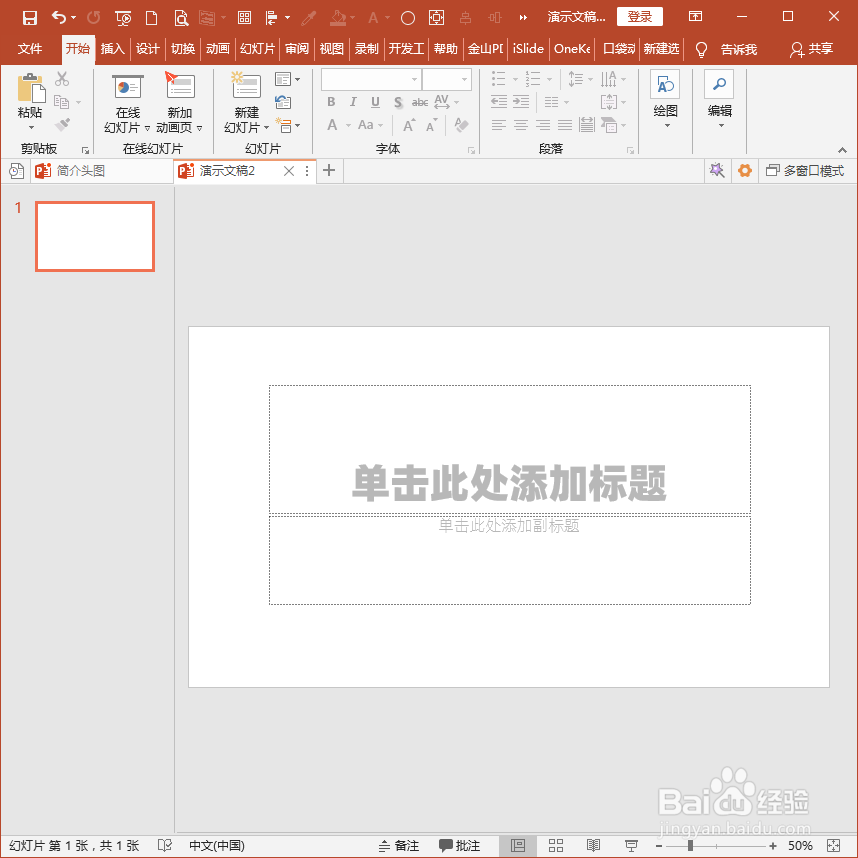Open the Editing (编辑) menu
858x858 pixels.
pyautogui.click(x=719, y=100)
